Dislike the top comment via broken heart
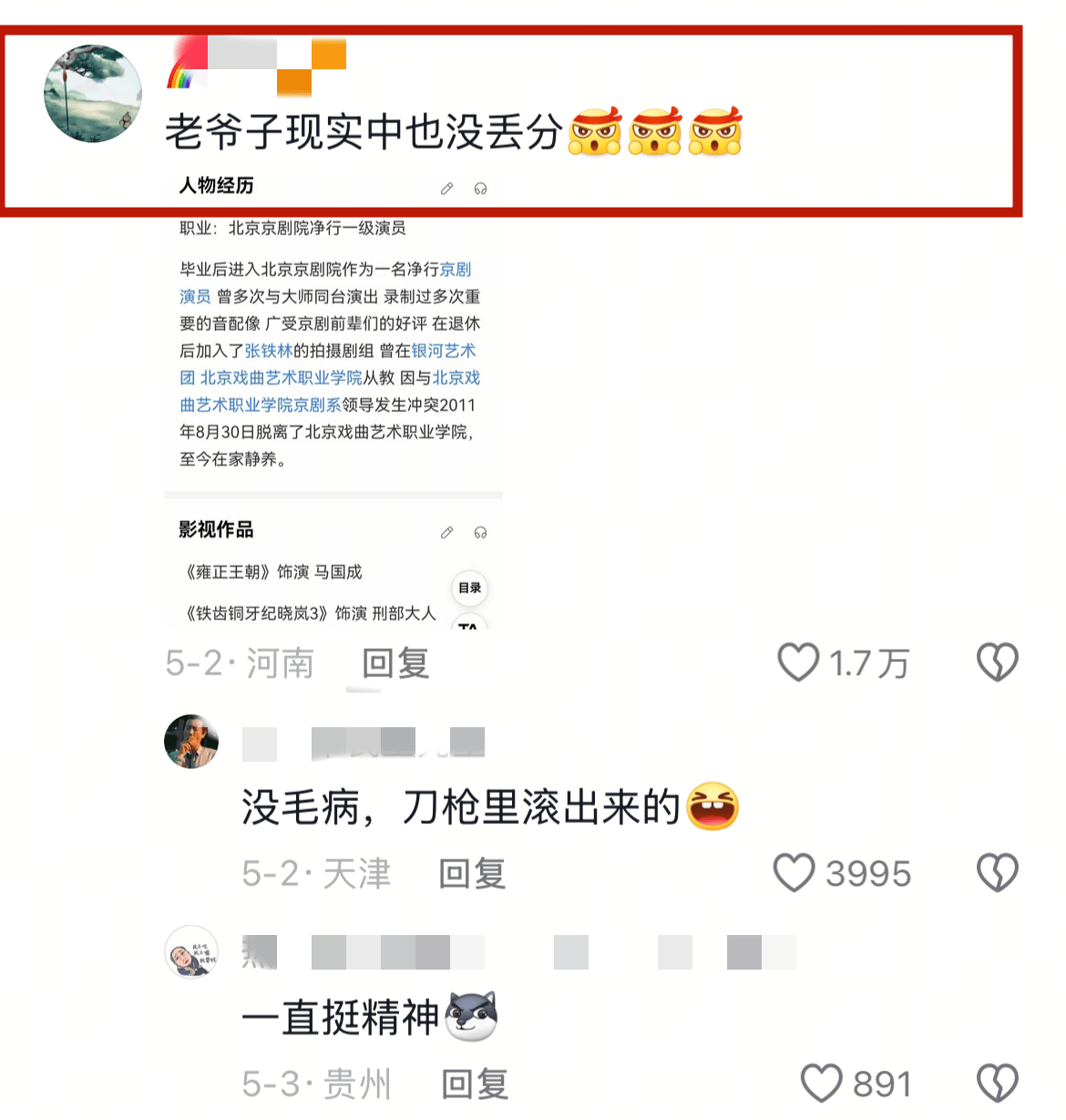The height and width of the screenshot is (1120, 1066). [x=997, y=663]
